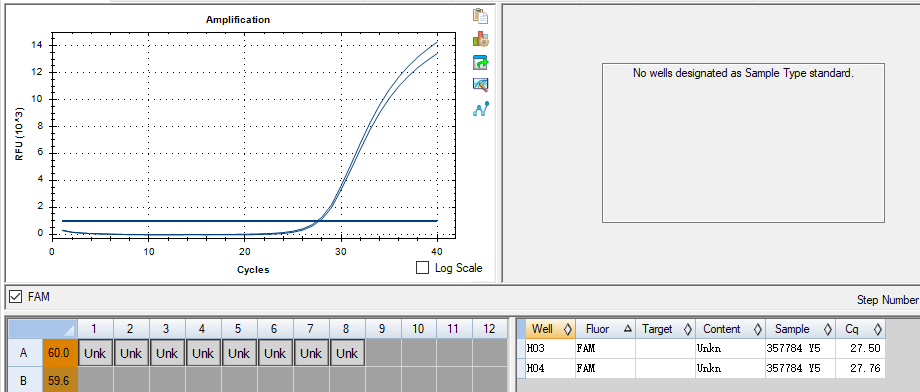Select plate column header 4
920x392 pixels.
pyautogui.click(x=203, y=329)
